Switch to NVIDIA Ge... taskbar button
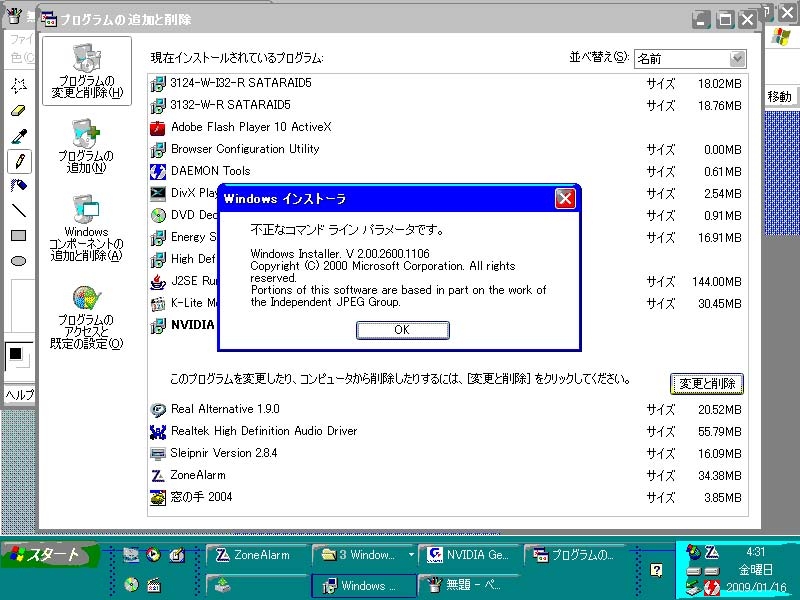800x600 pixels. pyautogui.click(x=469, y=555)
